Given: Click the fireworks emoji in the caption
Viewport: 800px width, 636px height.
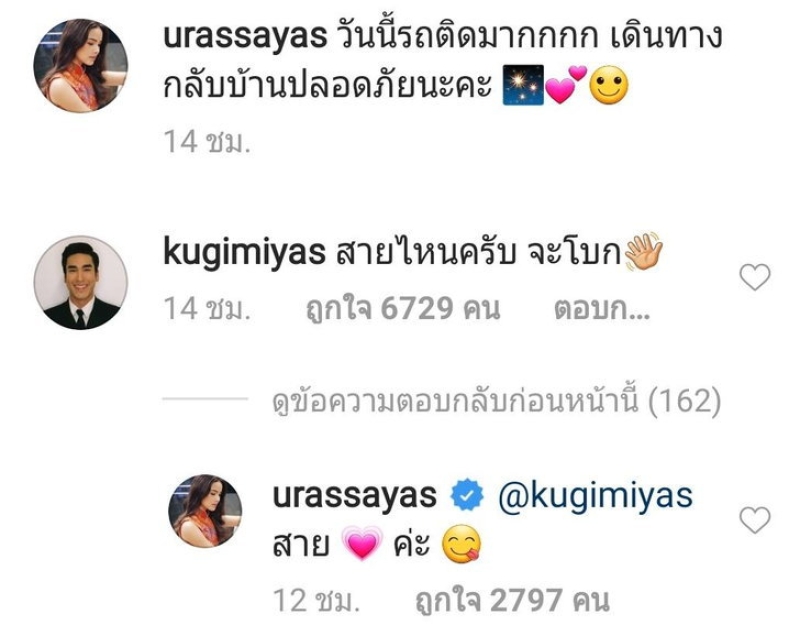Looking at the screenshot, I should [523, 85].
